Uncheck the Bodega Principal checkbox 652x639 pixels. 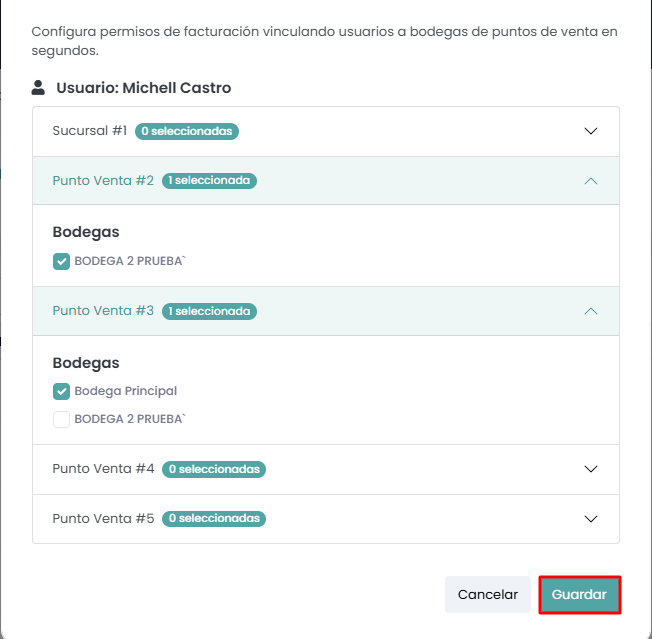click(x=61, y=391)
